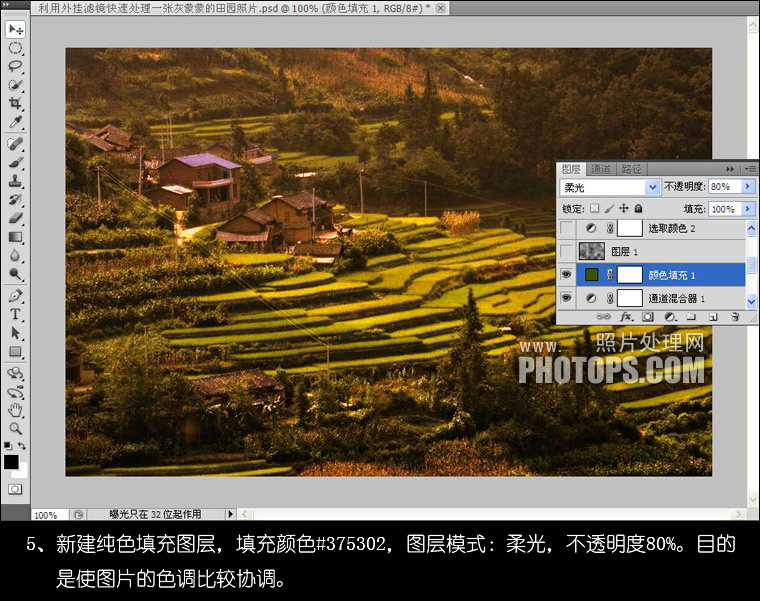Switch to the 路径 tab
Image resolution: width=760 pixels, height=601 pixels.
(x=631, y=169)
